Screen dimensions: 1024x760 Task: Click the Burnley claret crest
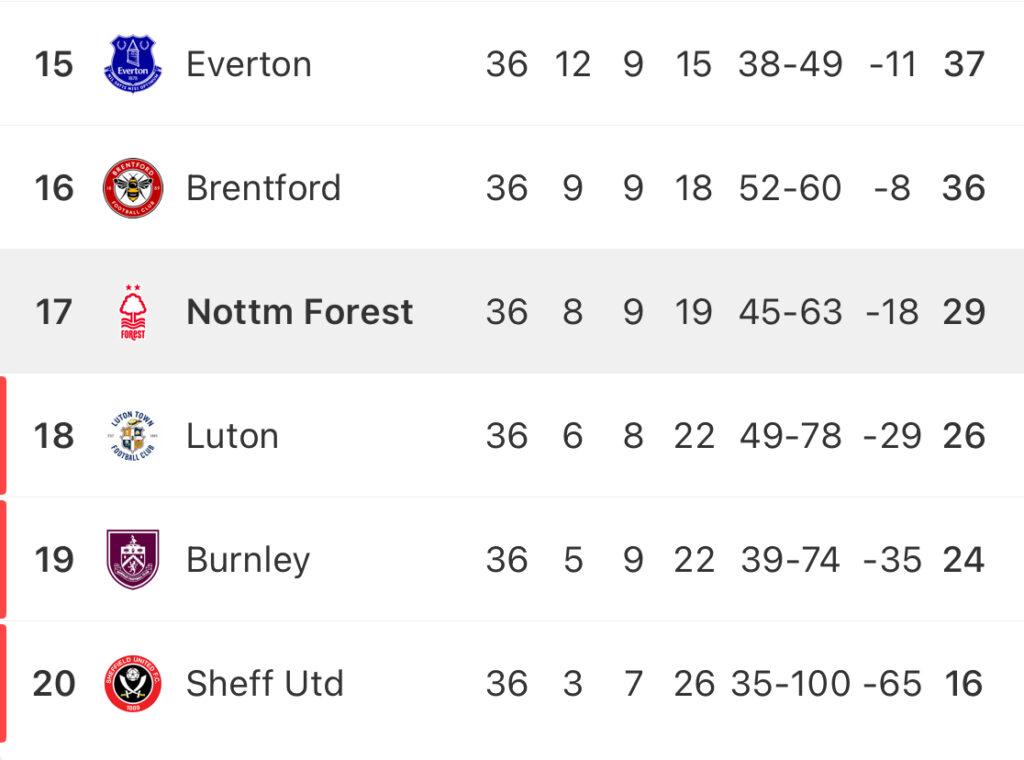(x=133, y=560)
